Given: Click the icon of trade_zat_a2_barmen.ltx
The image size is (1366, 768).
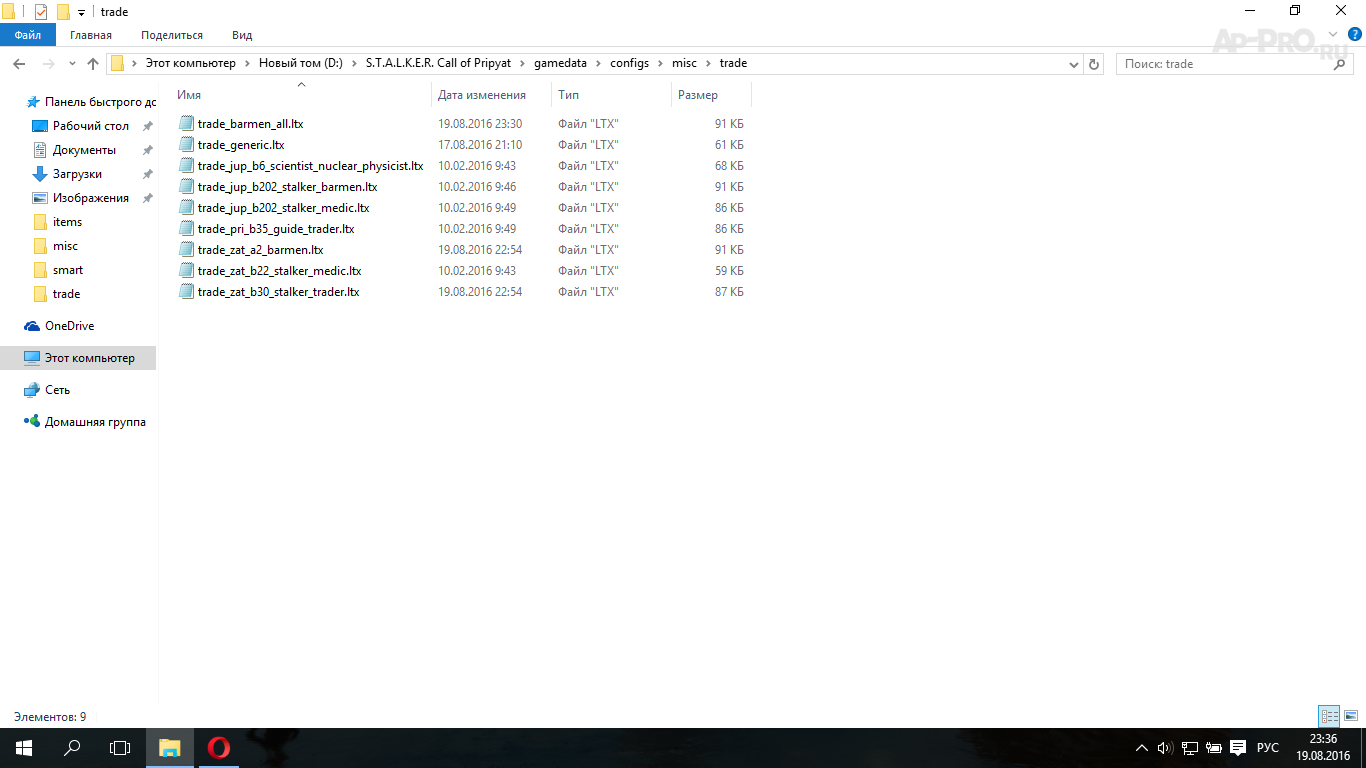Looking at the screenshot, I should pos(186,250).
